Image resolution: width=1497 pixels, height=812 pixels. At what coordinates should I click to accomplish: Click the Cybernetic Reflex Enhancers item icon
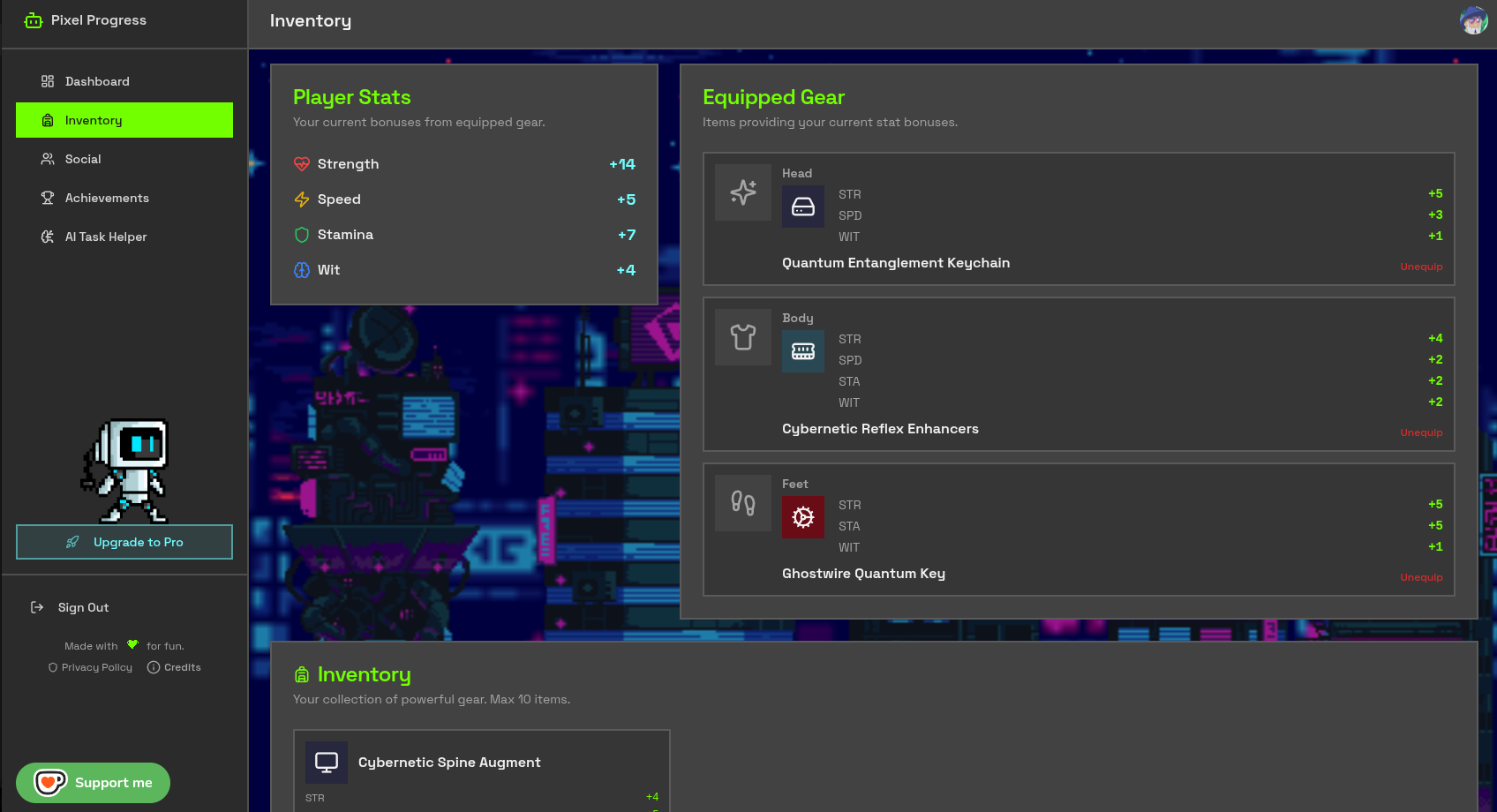click(802, 351)
